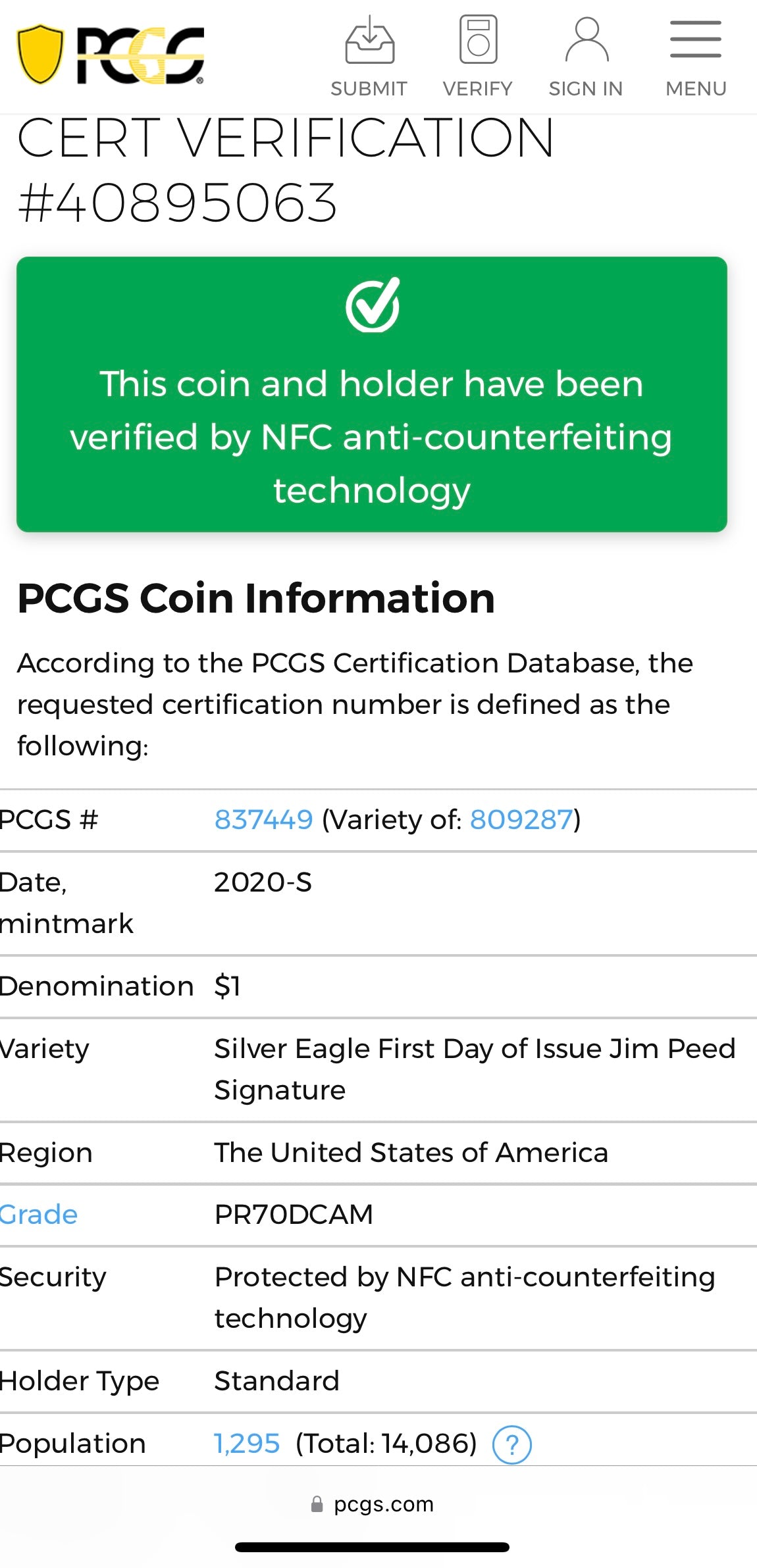The height and width of the screenshot is (1568, 757).
Task: Open the VERIFY slab icon
Action: (477, 41)
